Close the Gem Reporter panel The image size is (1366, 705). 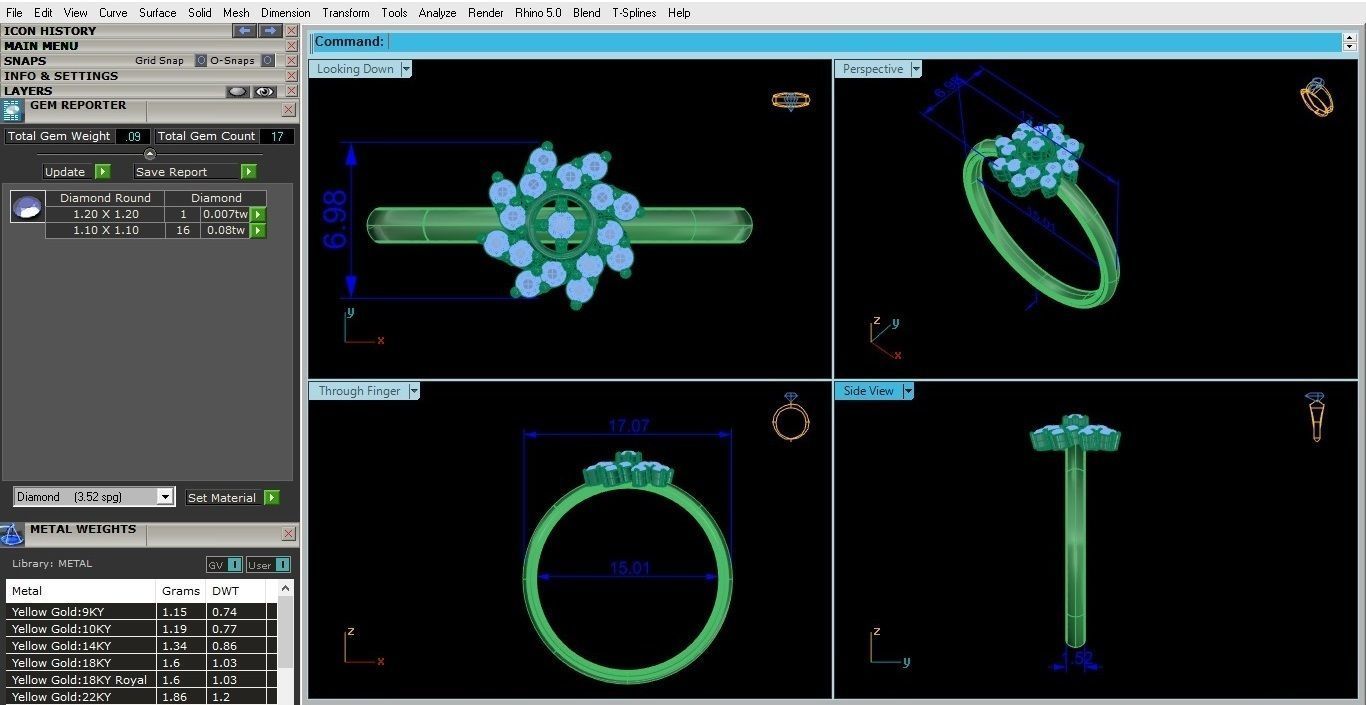289,110
